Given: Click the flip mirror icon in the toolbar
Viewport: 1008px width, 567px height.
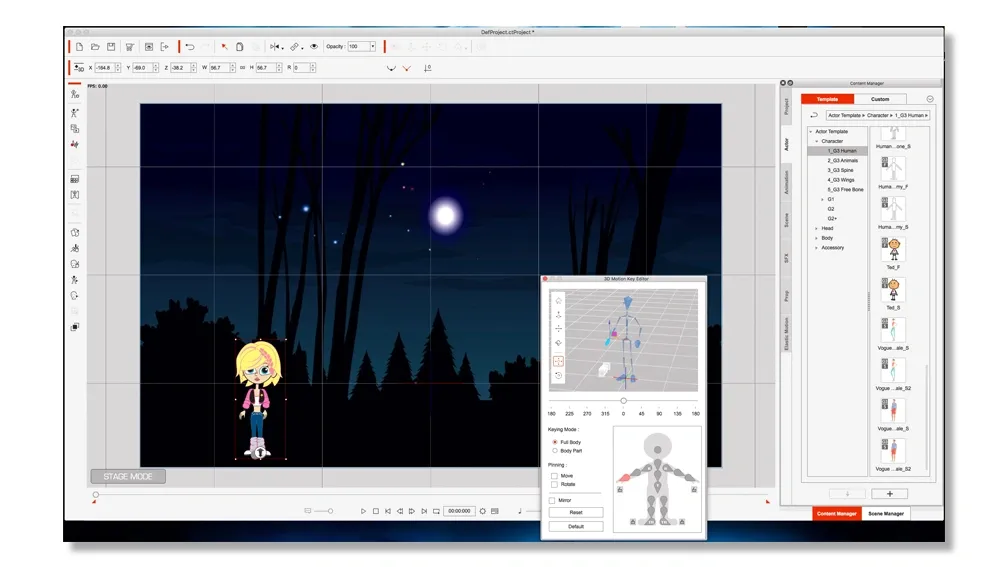Looking at the screenshot, I should tap(275, 47).
